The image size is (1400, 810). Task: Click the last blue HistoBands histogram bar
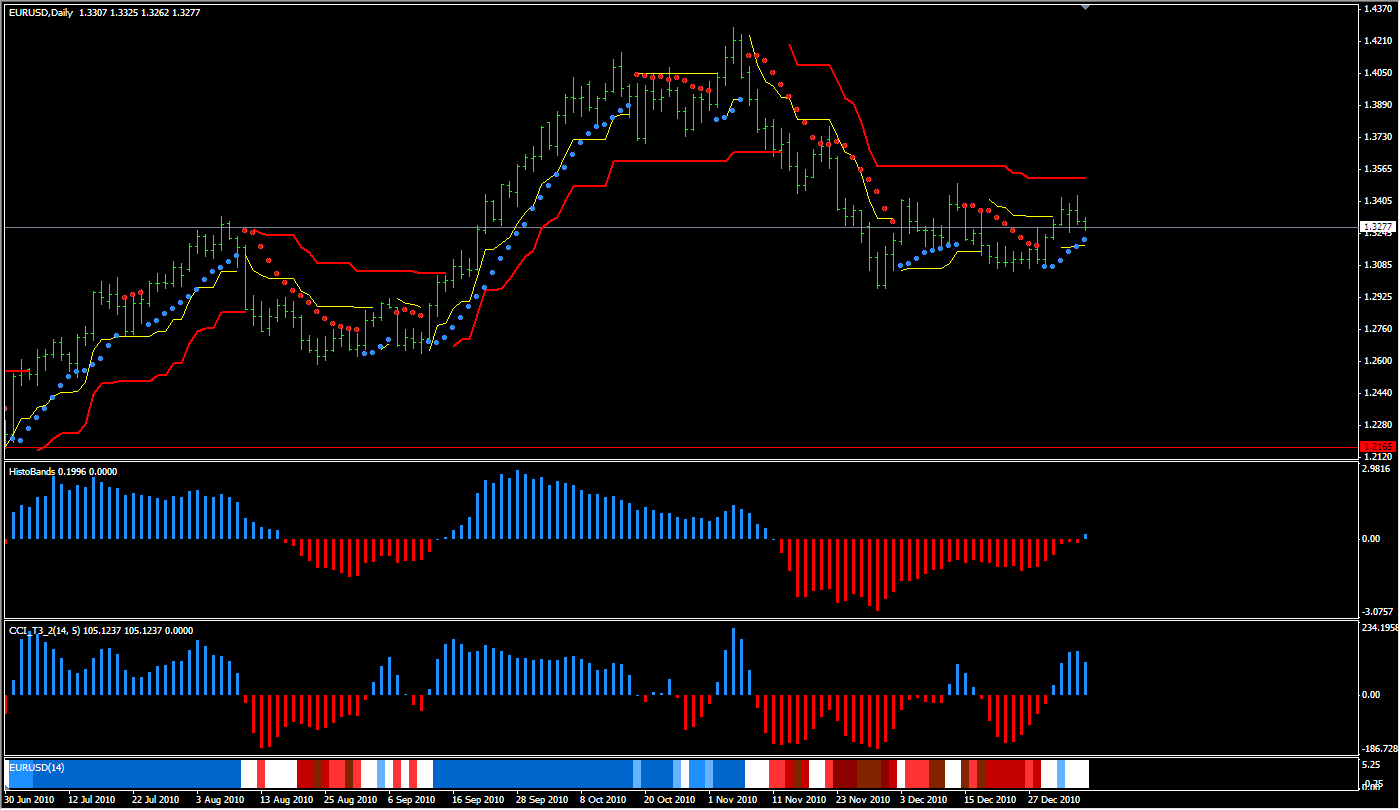(x=1085, y=537)
